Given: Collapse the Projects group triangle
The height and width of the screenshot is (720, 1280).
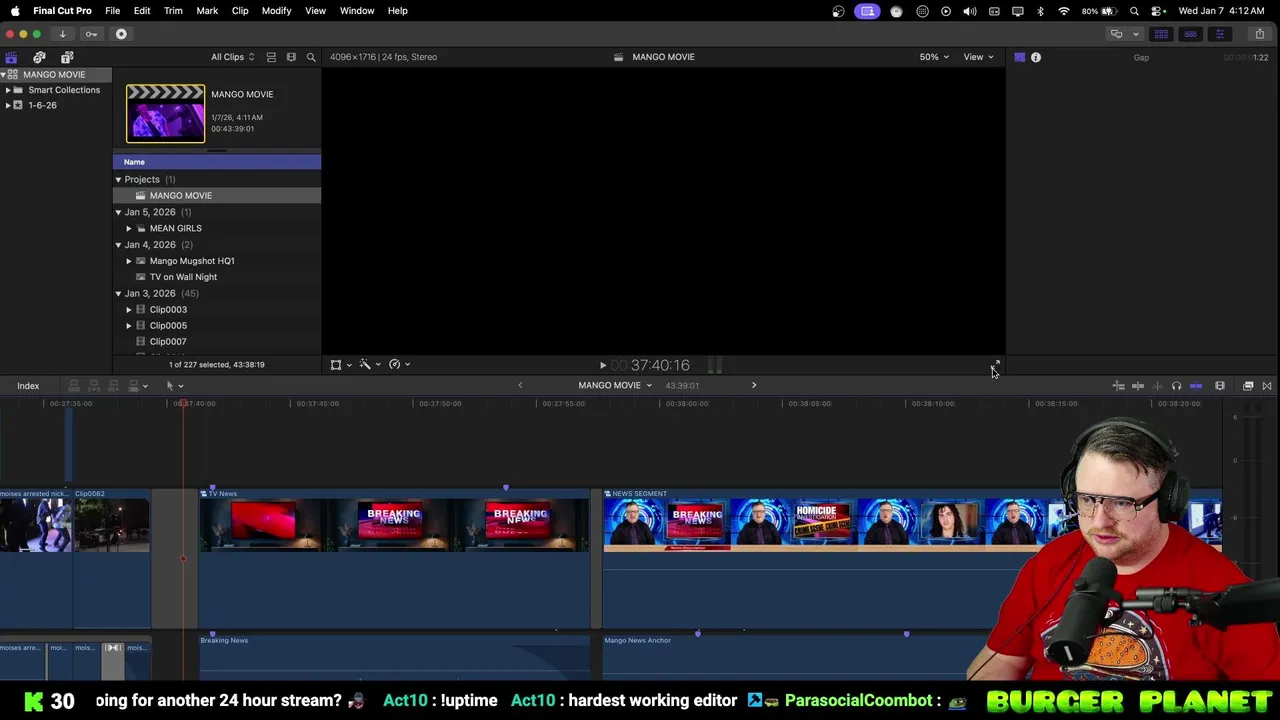Looking at the screenshot, I should pyautogui.click(x=118, y=180).
